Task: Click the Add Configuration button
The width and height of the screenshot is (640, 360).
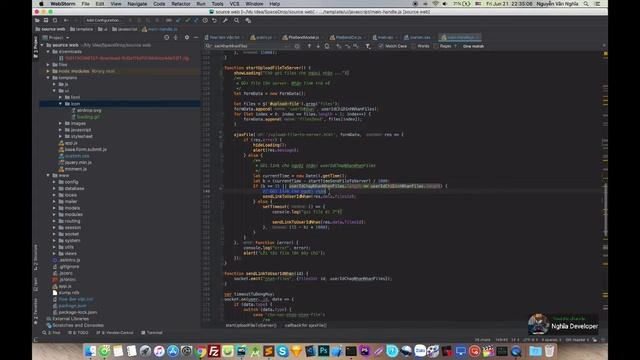Action: click(x=103, y=20)
